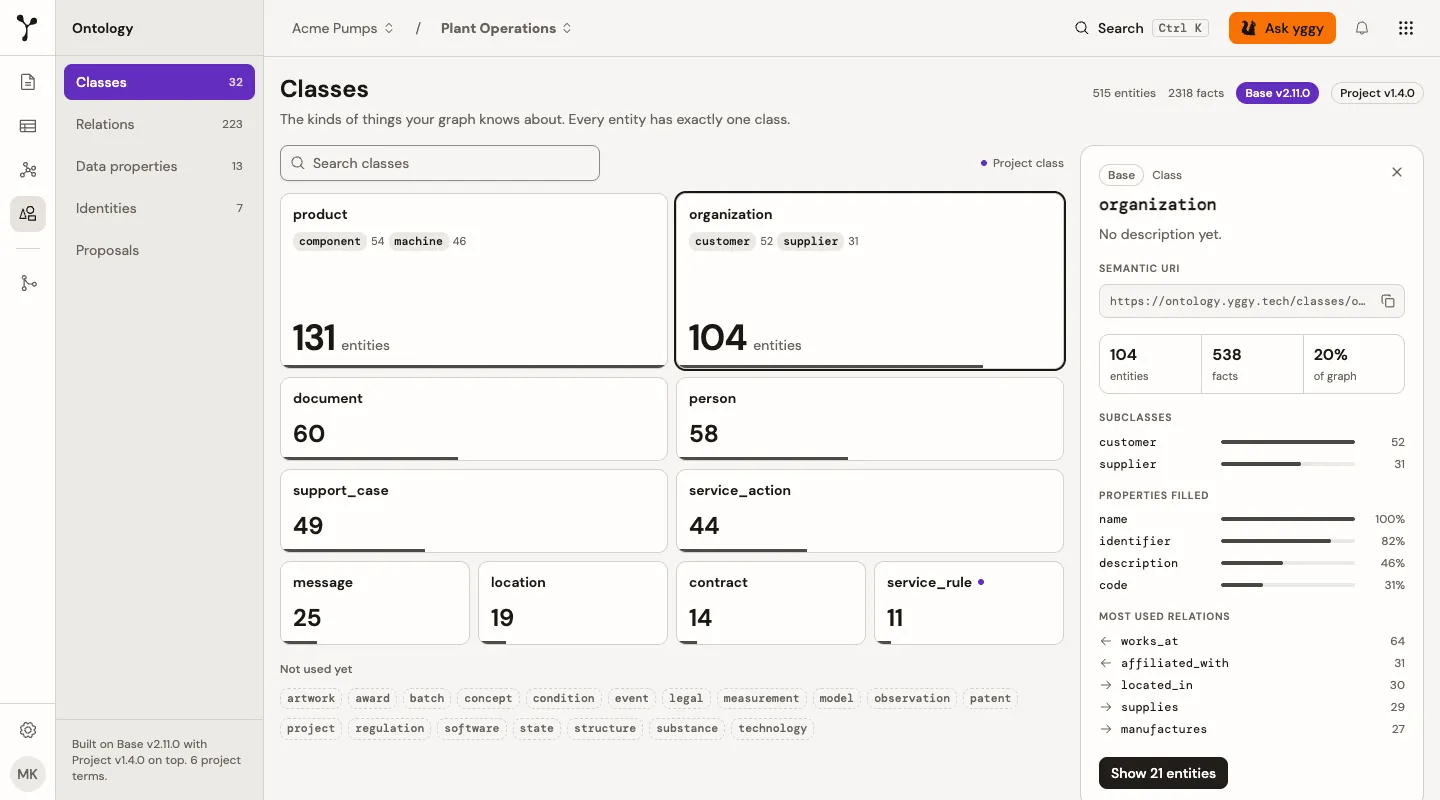Click the component subclass chip in product card
This screenshot has width=1440, height=800.
330,241
